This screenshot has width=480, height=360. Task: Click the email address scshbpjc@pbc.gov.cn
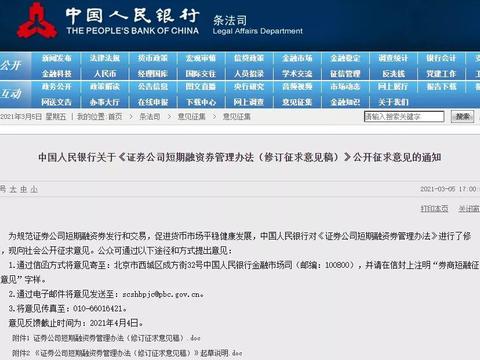[162, 294]
